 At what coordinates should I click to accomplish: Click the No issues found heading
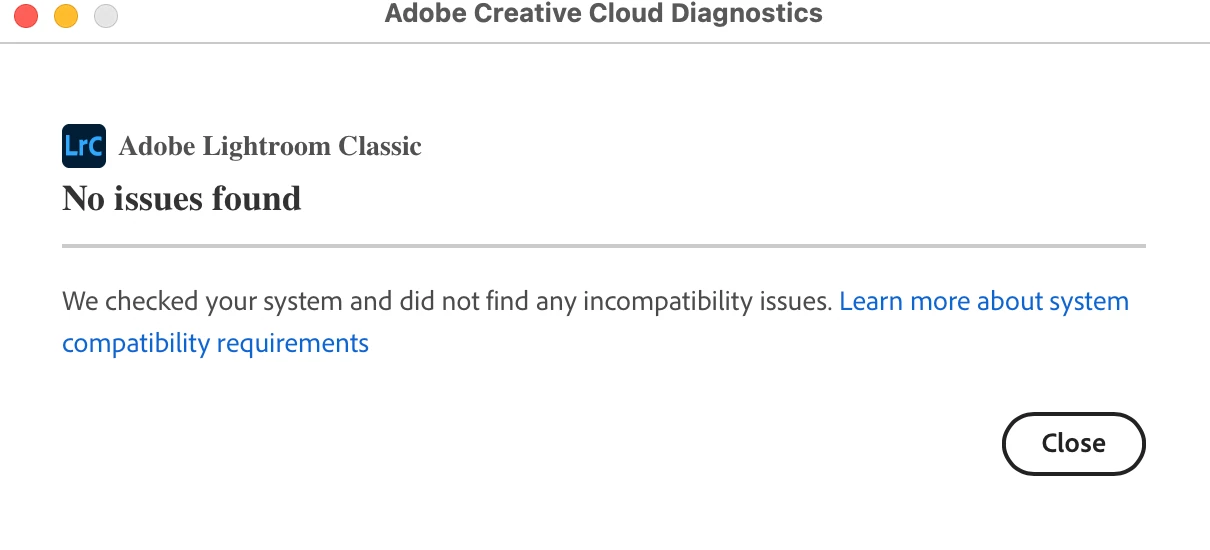pos(181,198)
